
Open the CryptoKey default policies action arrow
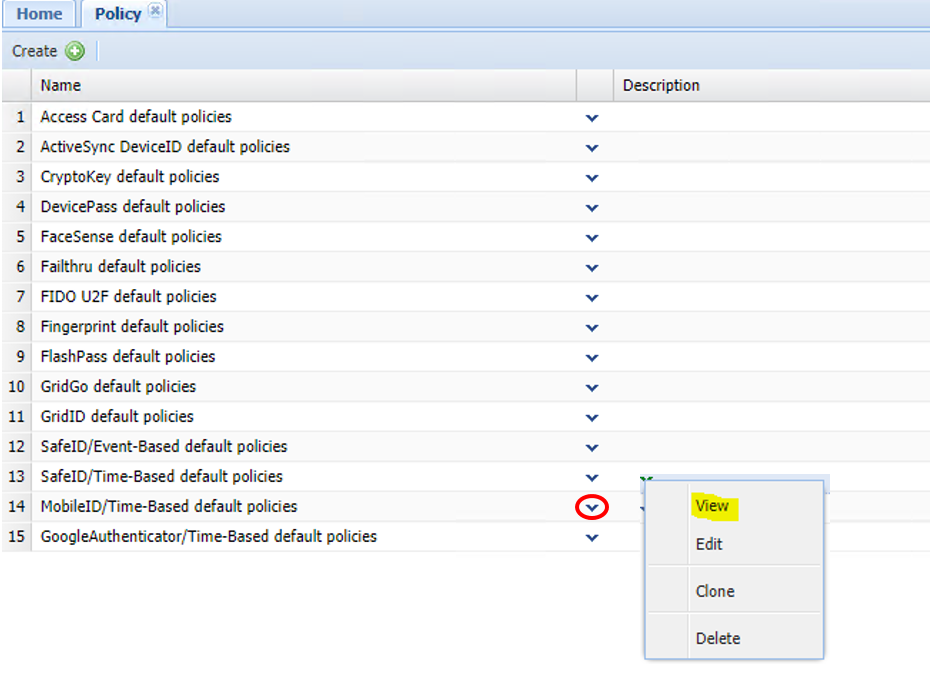coord(592,178)
